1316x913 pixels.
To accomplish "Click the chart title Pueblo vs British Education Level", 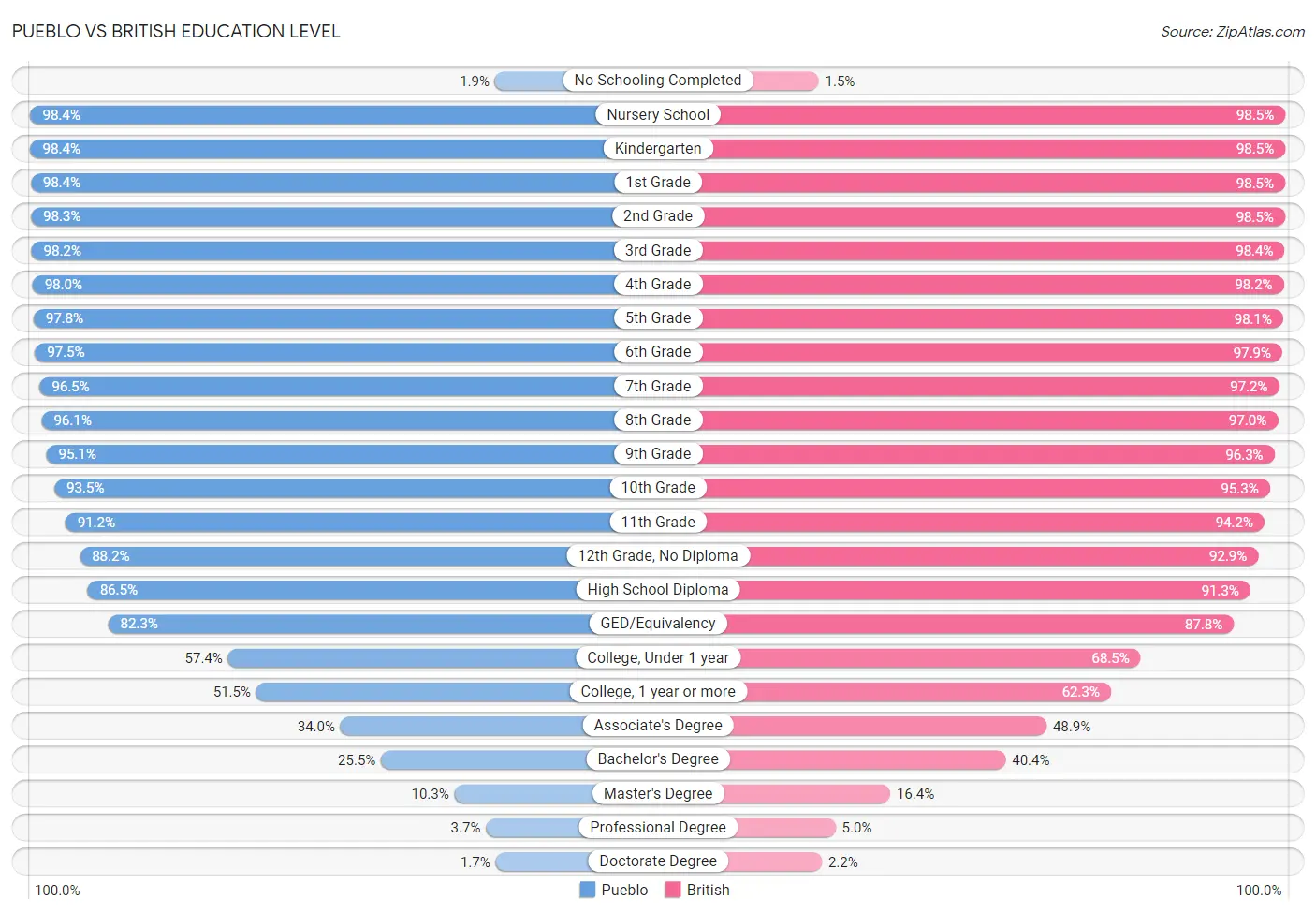I will pyautogui.click(x=176, y=31).
